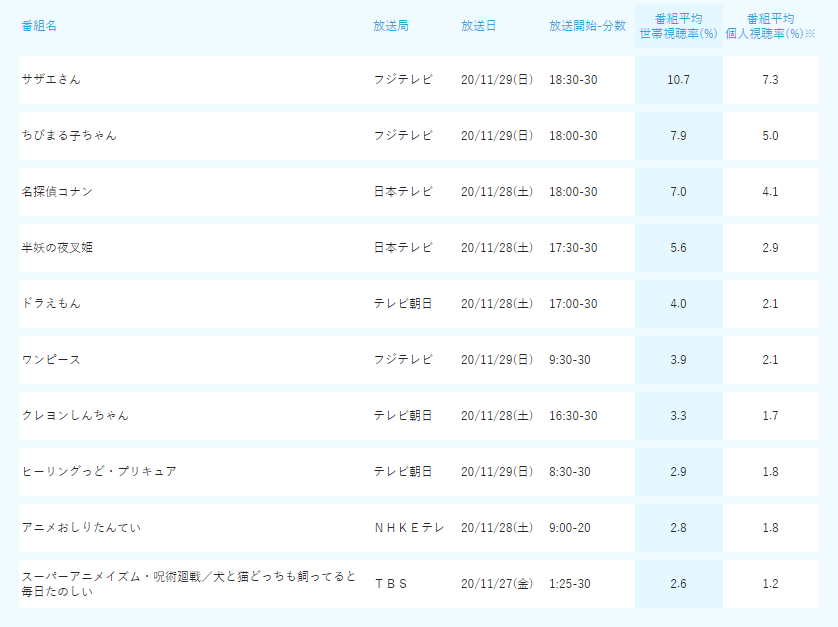Click the 8:30-30 start time cell
838x627 pixels.
click(570, 471)
